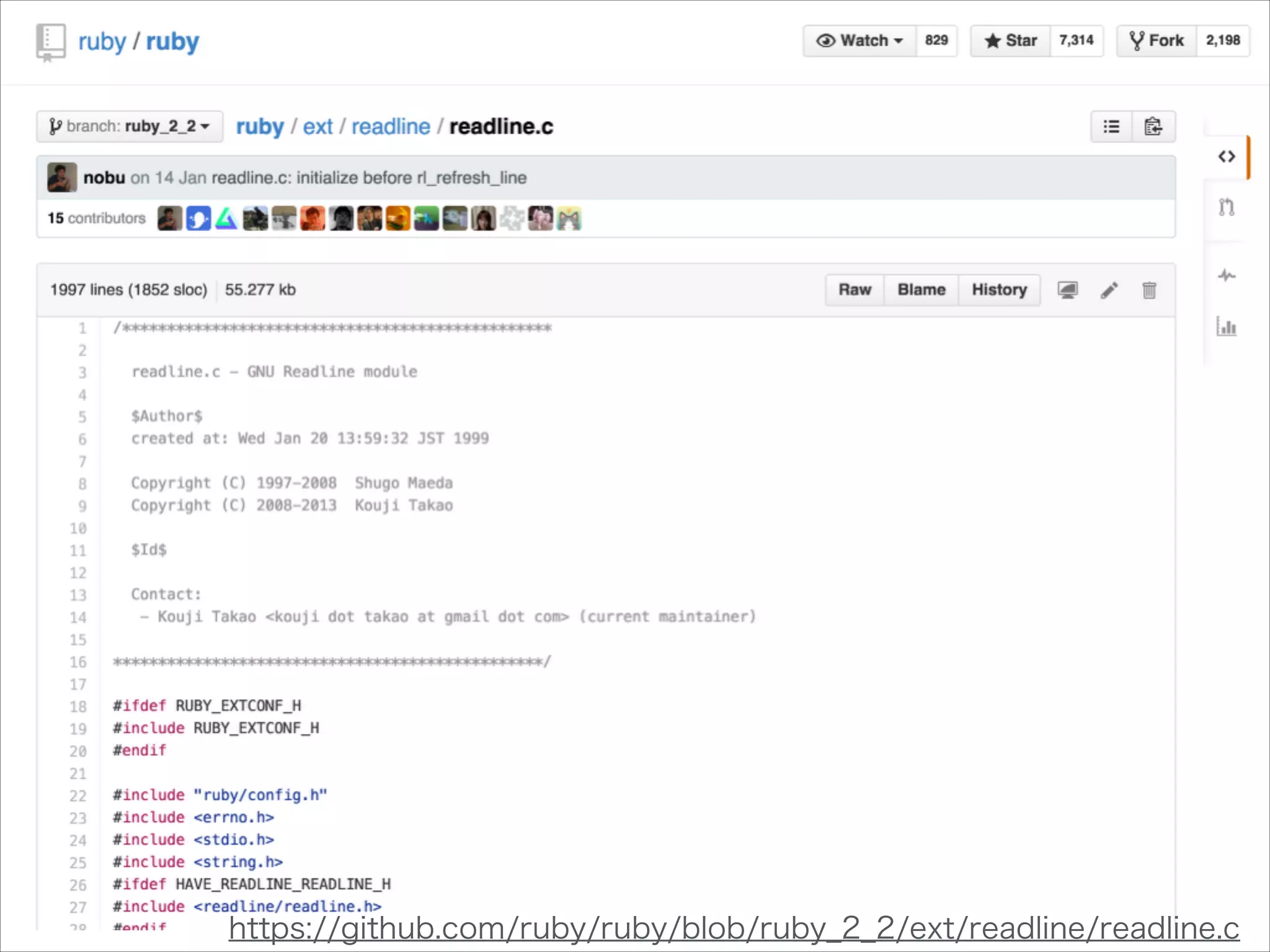Image resolution: width=1270 pixels, height=952 pixels.
Task: Click the repository book icon
Action: click(50, 42)
